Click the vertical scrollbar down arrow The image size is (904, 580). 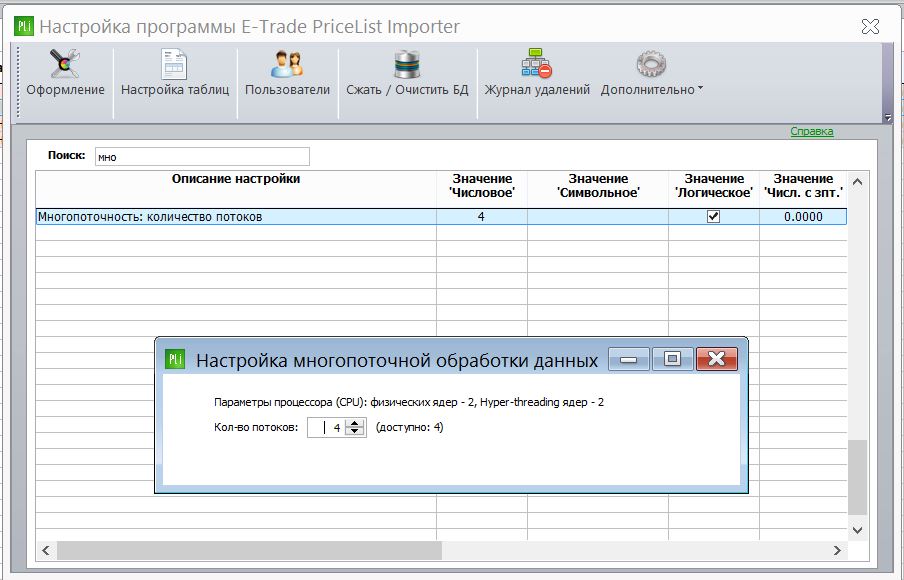857,530
